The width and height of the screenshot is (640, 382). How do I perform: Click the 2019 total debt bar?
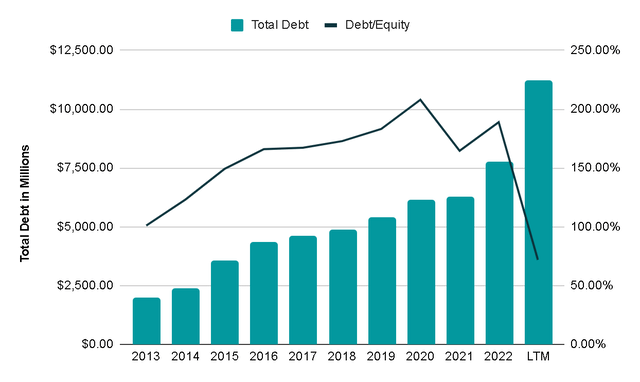tap(382, 281)
